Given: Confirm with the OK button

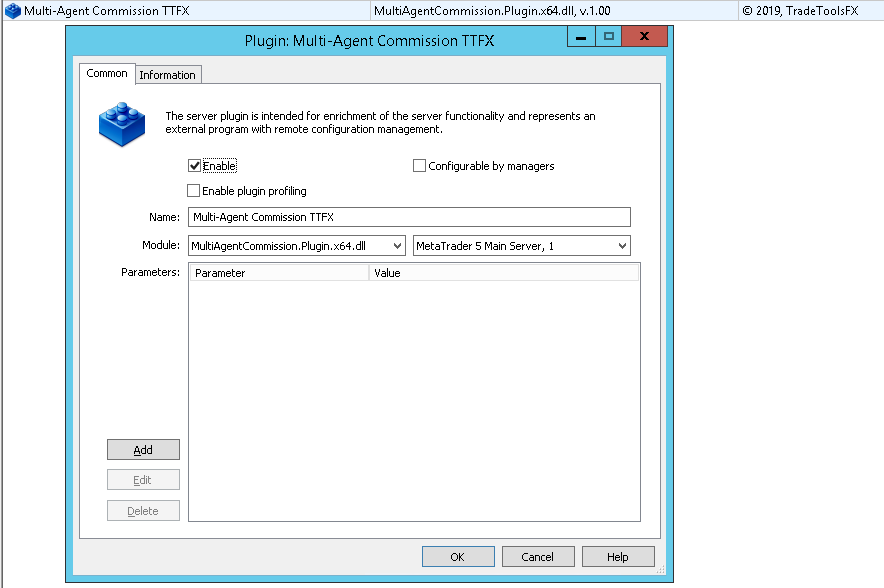Looking at the screenshot, I should click(458, 557).
